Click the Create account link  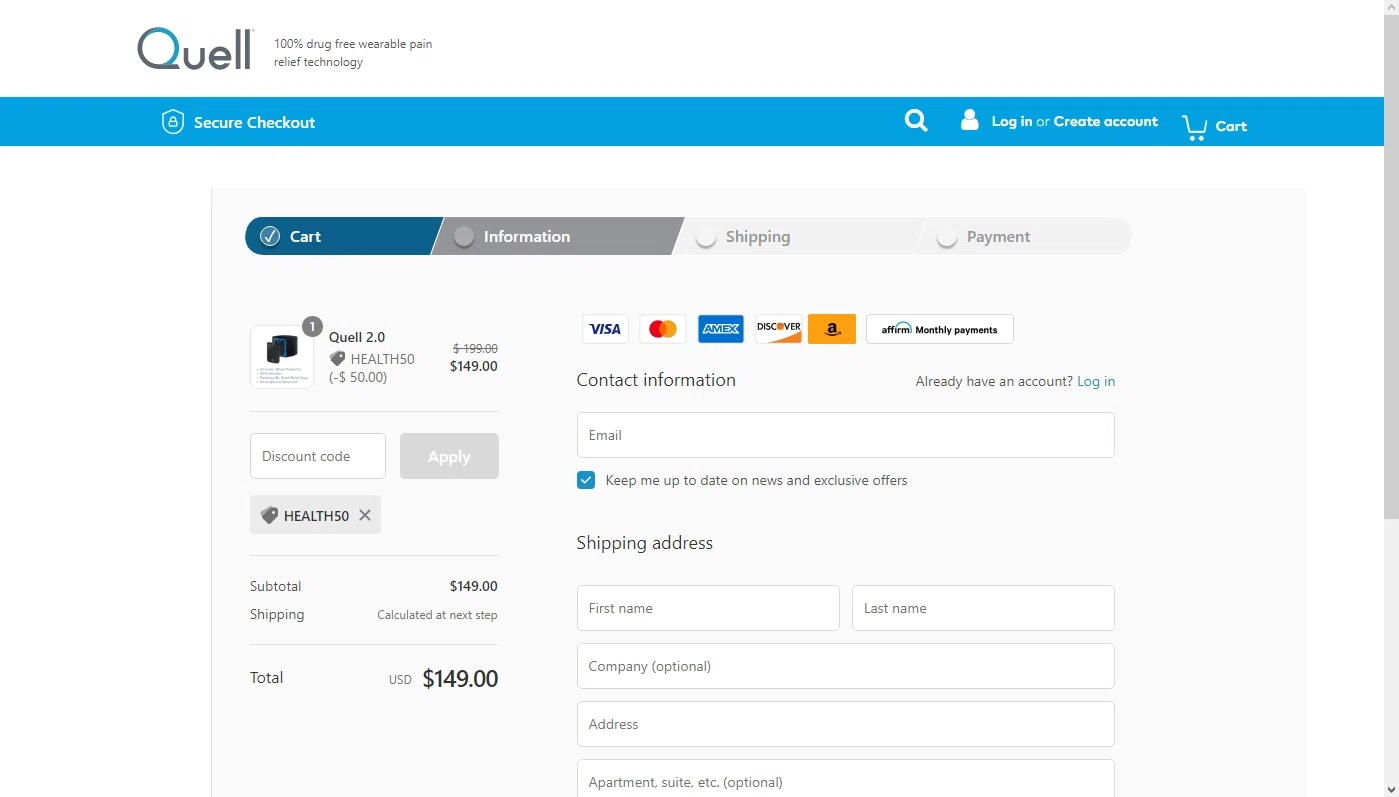pos(1106,121)
